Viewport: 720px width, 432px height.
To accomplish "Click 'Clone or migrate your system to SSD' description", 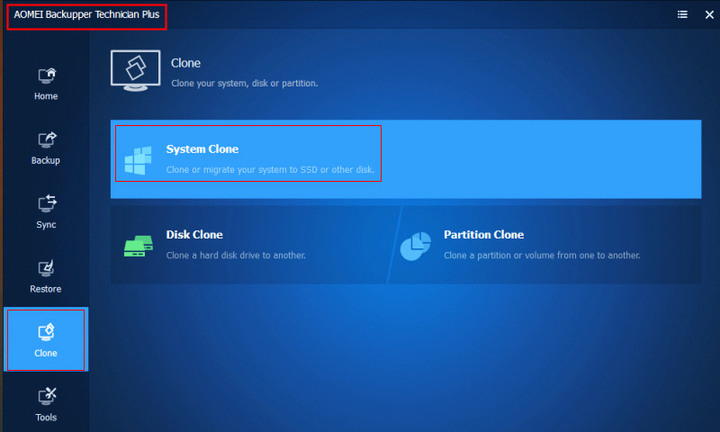I will pyautogui.click(x=270, y=170).
